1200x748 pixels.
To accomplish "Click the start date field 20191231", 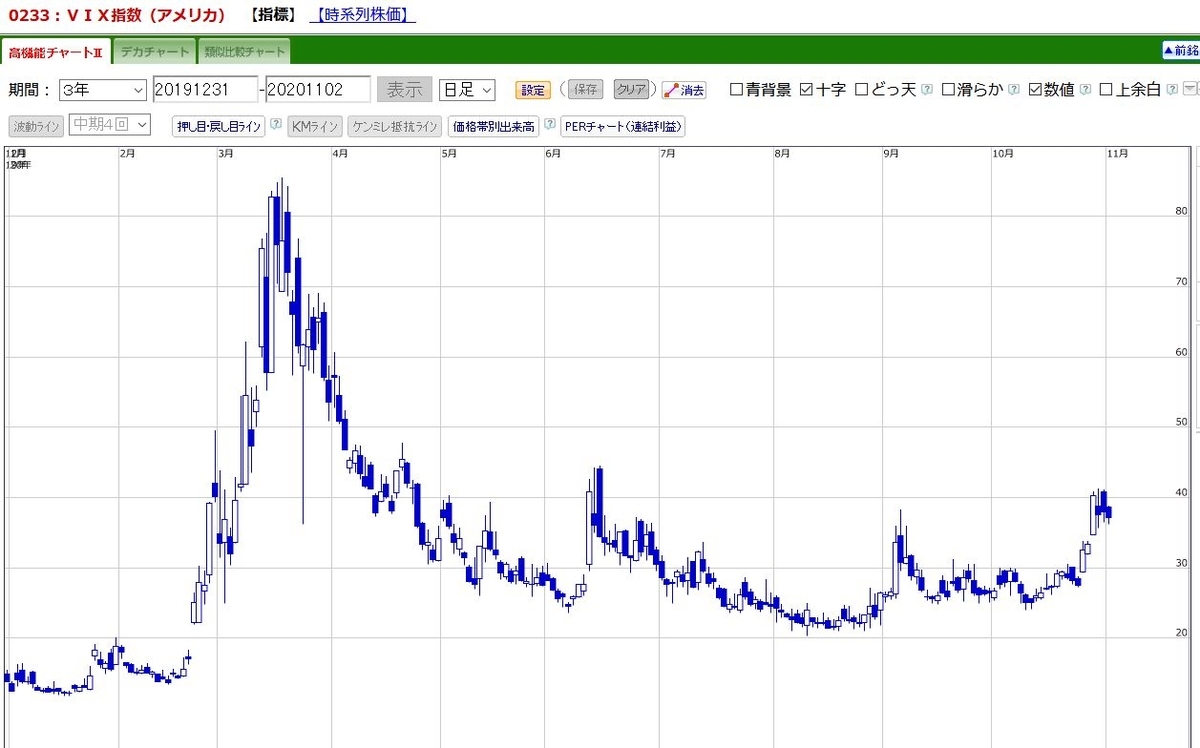I will tap(205, 90).
